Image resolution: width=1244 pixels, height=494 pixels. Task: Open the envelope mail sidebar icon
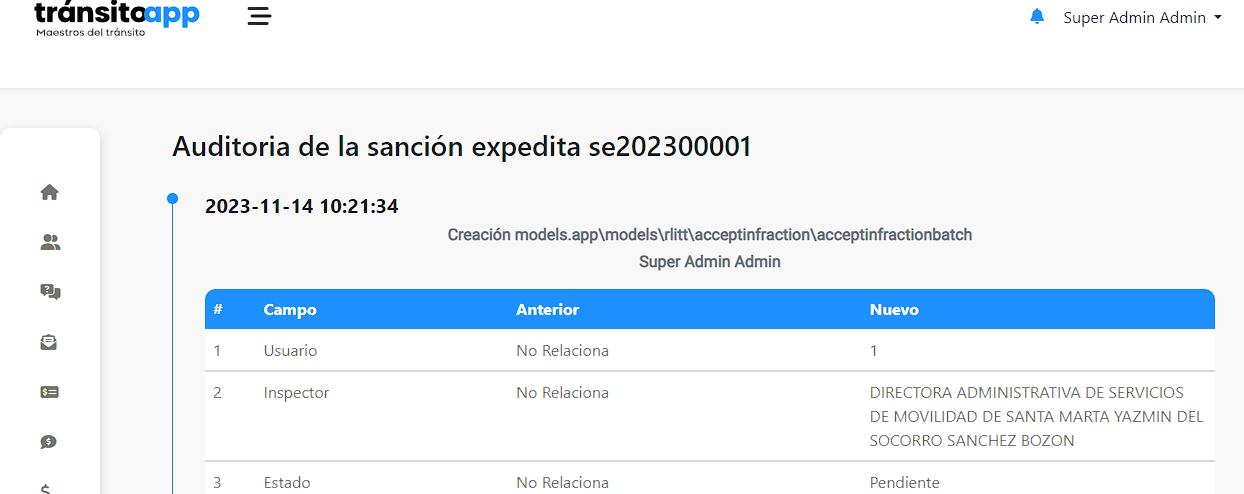click(x=49, y=342)
